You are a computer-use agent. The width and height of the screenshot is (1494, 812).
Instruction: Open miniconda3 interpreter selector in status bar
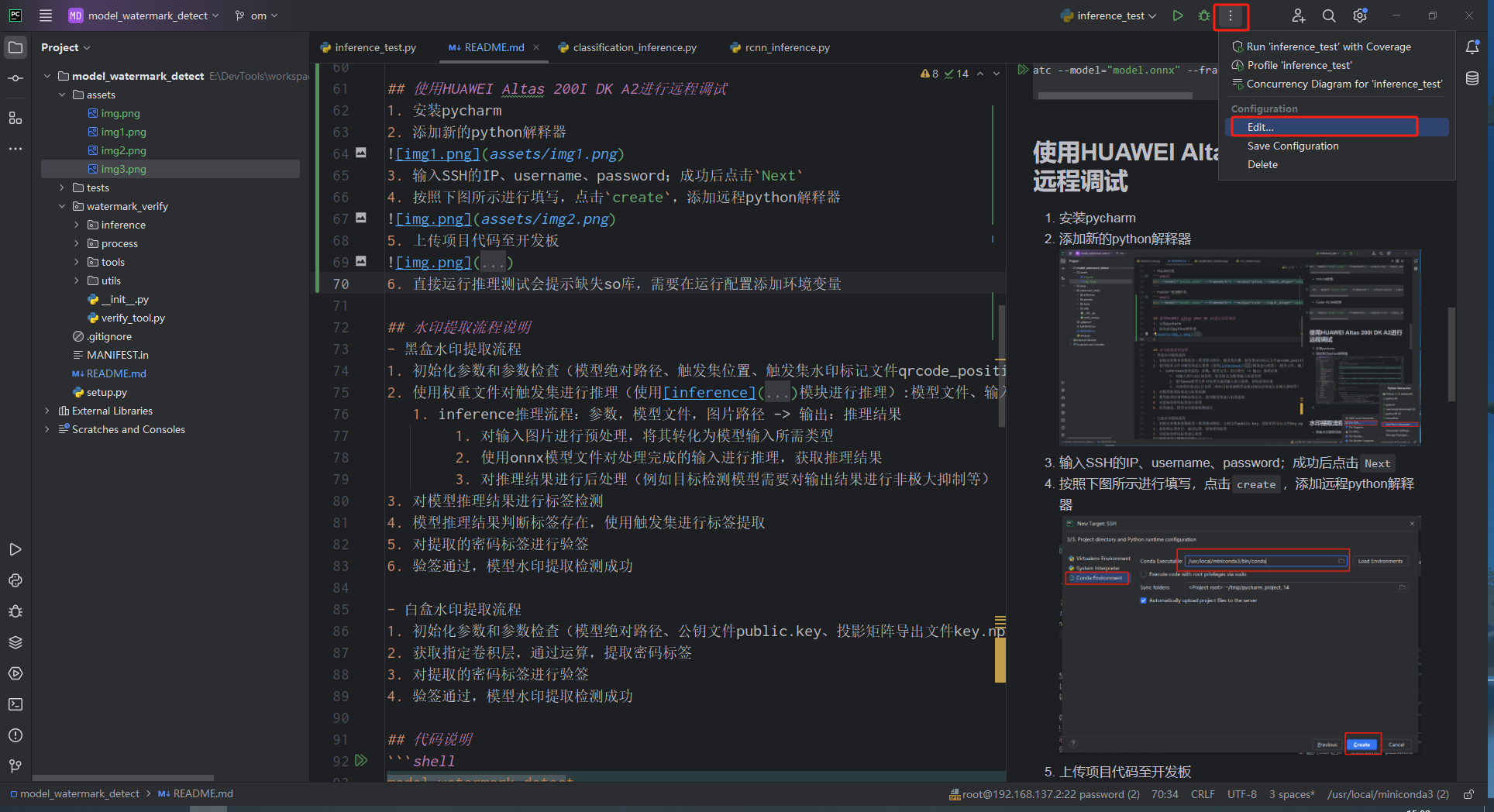[1388, 794]
